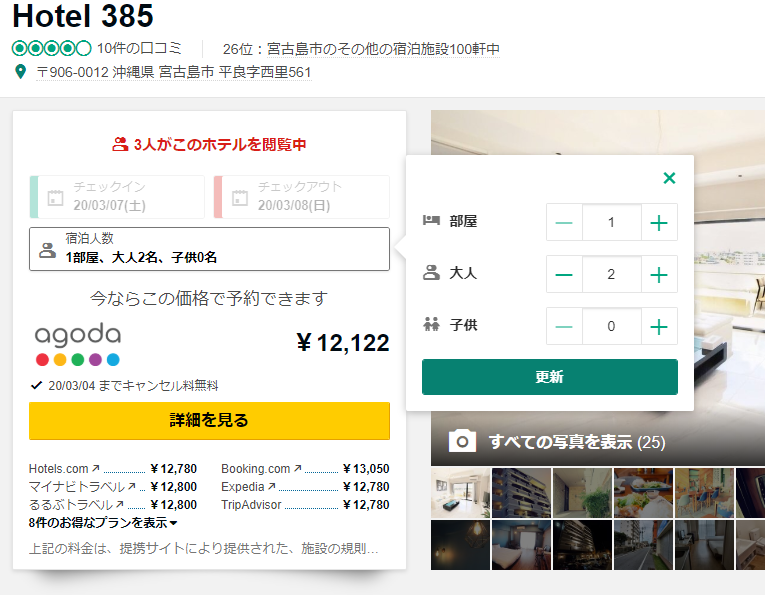This screenshot has height=595, width=765.
Task: Open the Expedia price link
Action: click(305, 487)
